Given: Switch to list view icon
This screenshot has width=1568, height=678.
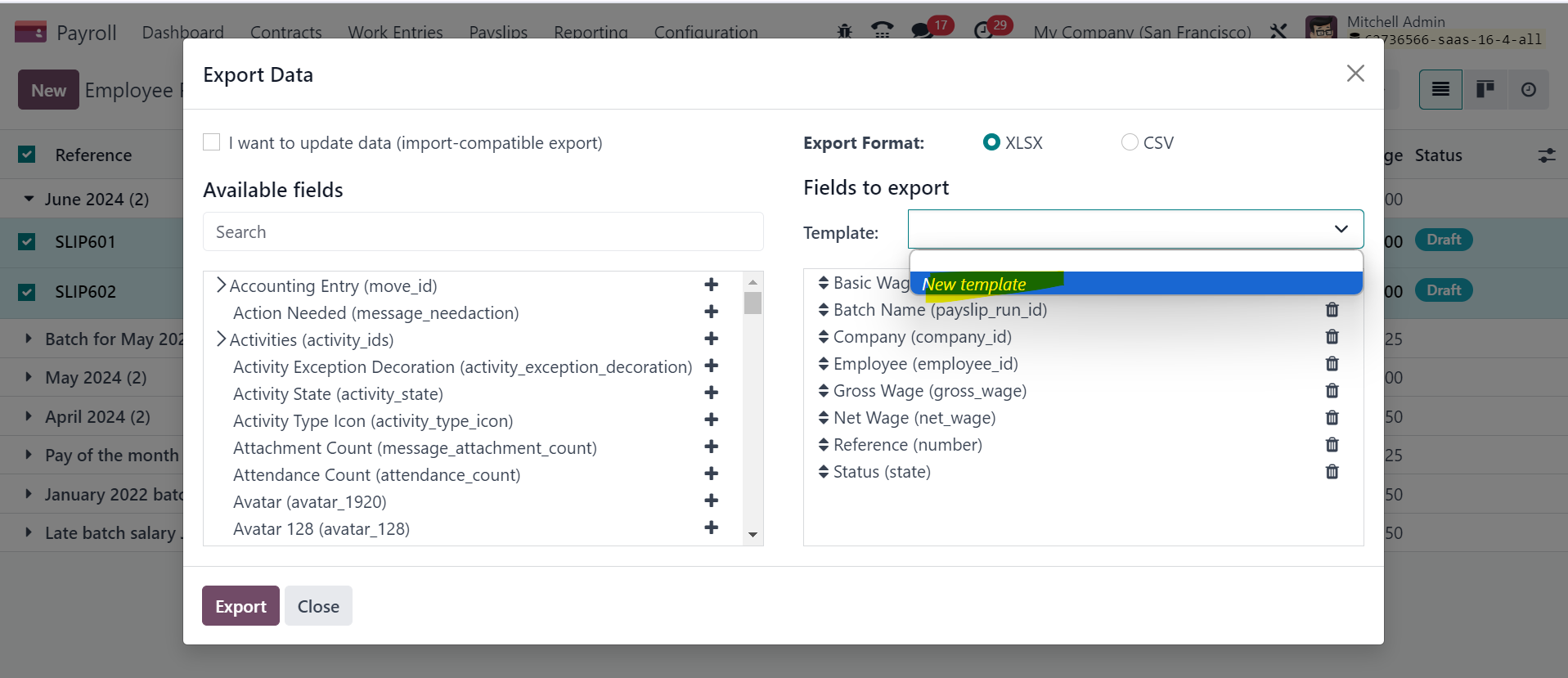Looking at the screenshot, I should (x=1441, y=89).
